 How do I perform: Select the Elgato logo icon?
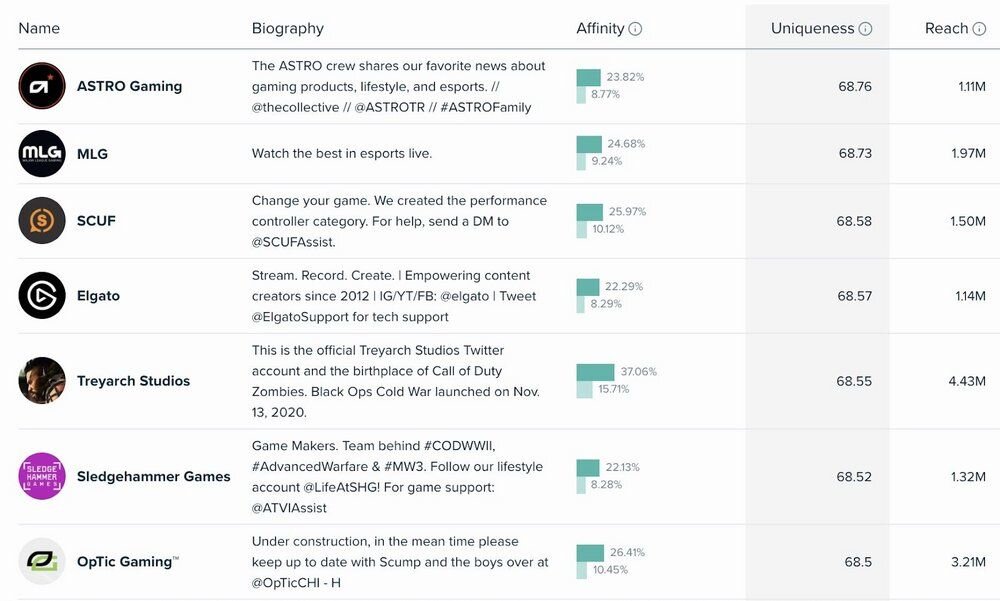42,296
